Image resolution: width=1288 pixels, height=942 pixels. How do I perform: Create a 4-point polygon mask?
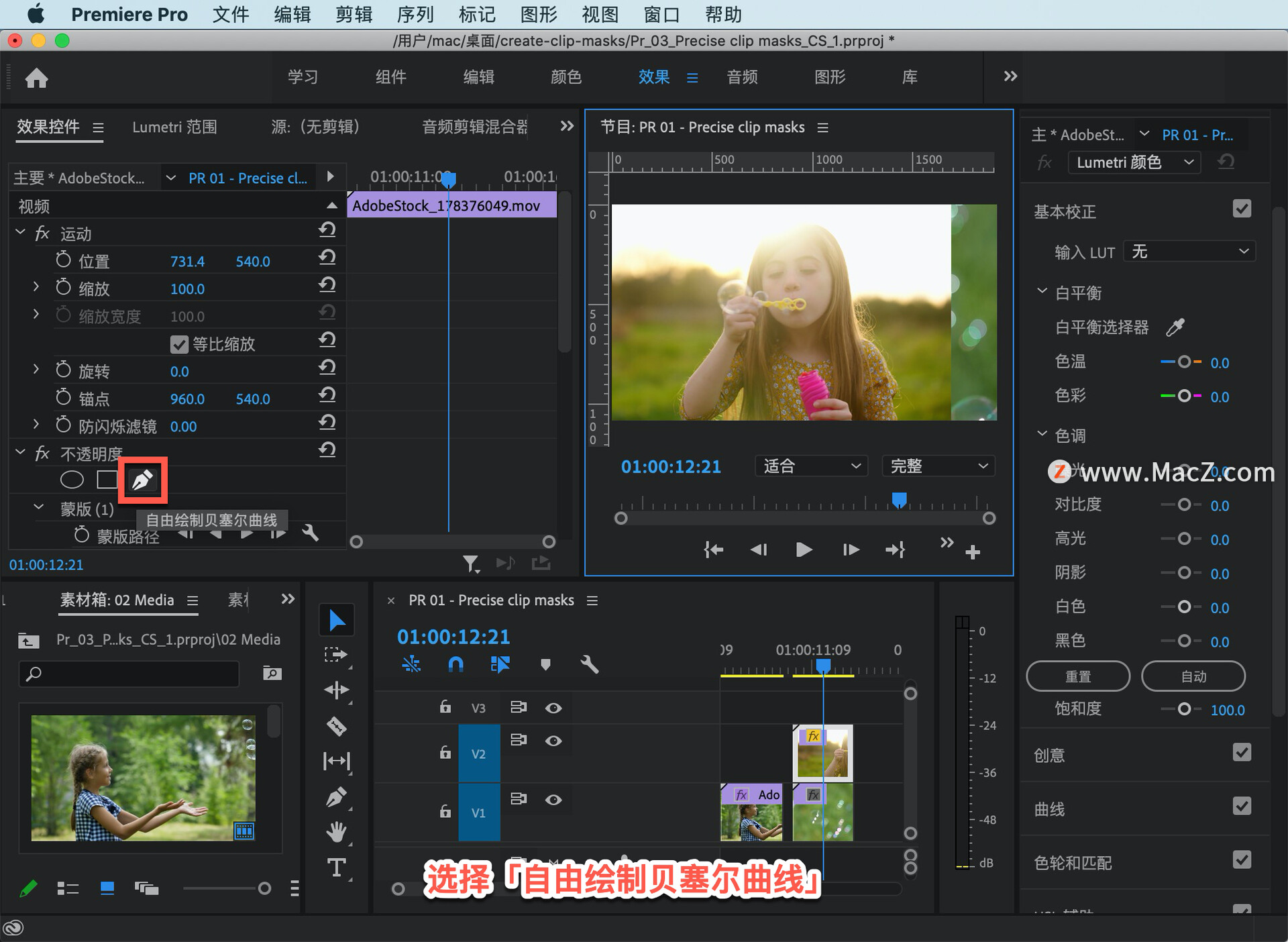click(107, 480)
